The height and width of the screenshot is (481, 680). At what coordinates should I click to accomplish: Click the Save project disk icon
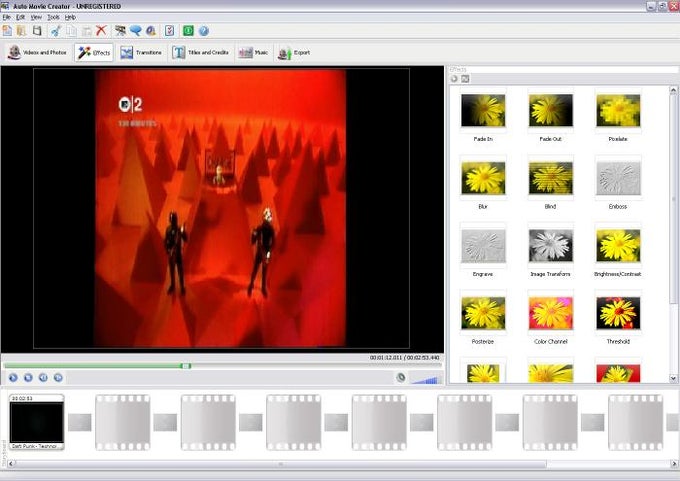point(37,30)
